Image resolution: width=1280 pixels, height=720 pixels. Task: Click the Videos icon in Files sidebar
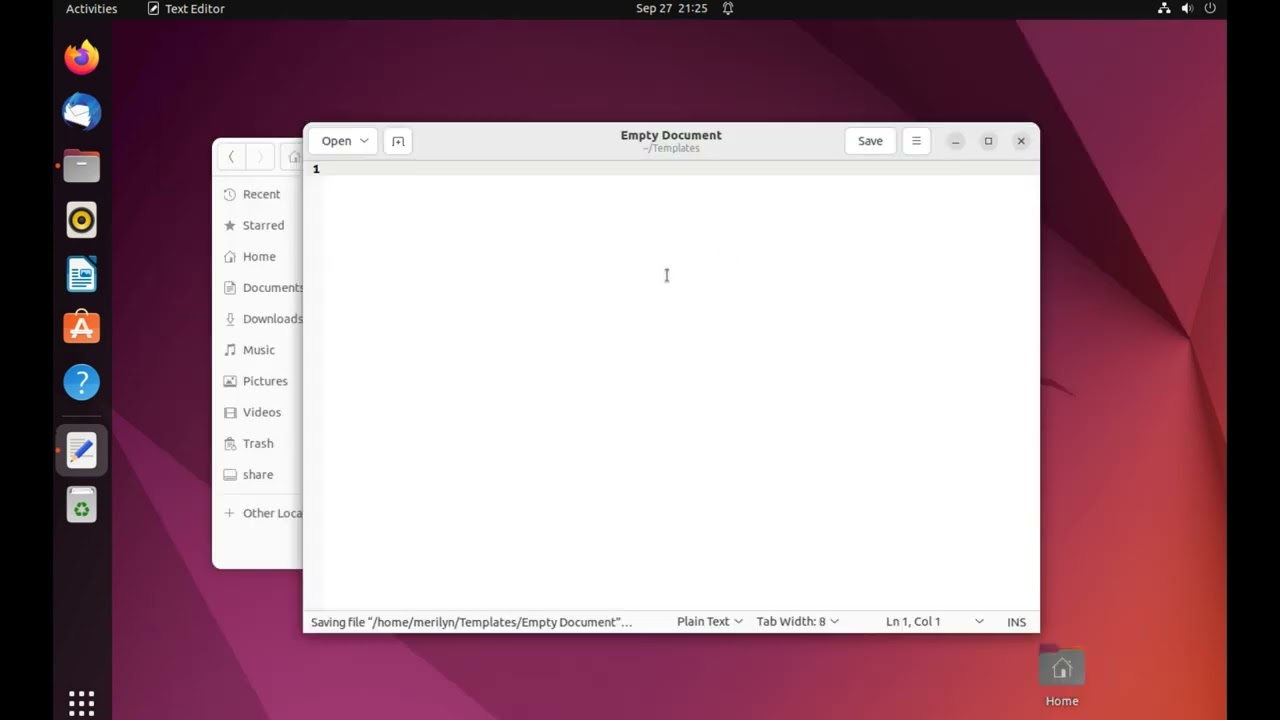click(230, 412)
